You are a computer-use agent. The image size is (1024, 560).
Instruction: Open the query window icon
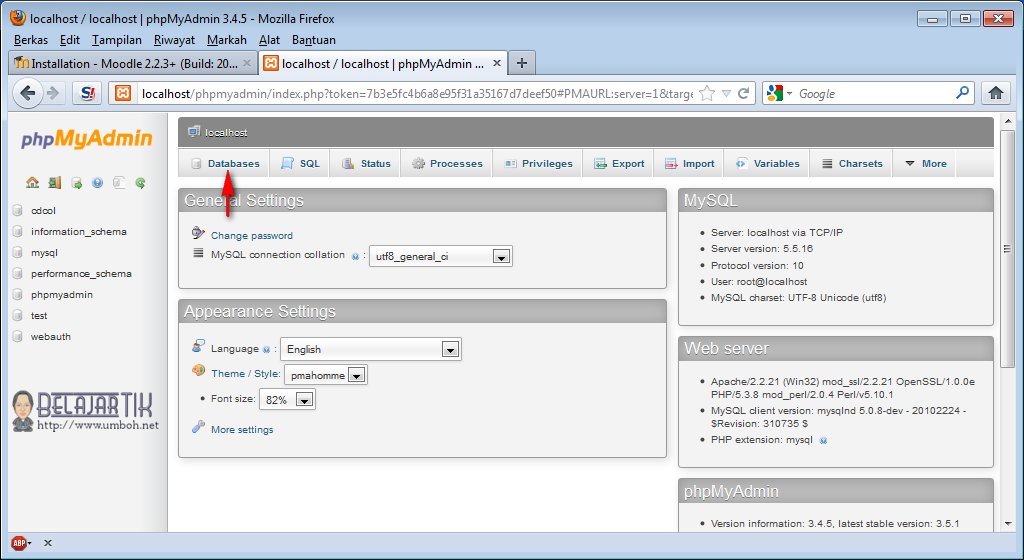pyautogui.click(x=76, y=183)
